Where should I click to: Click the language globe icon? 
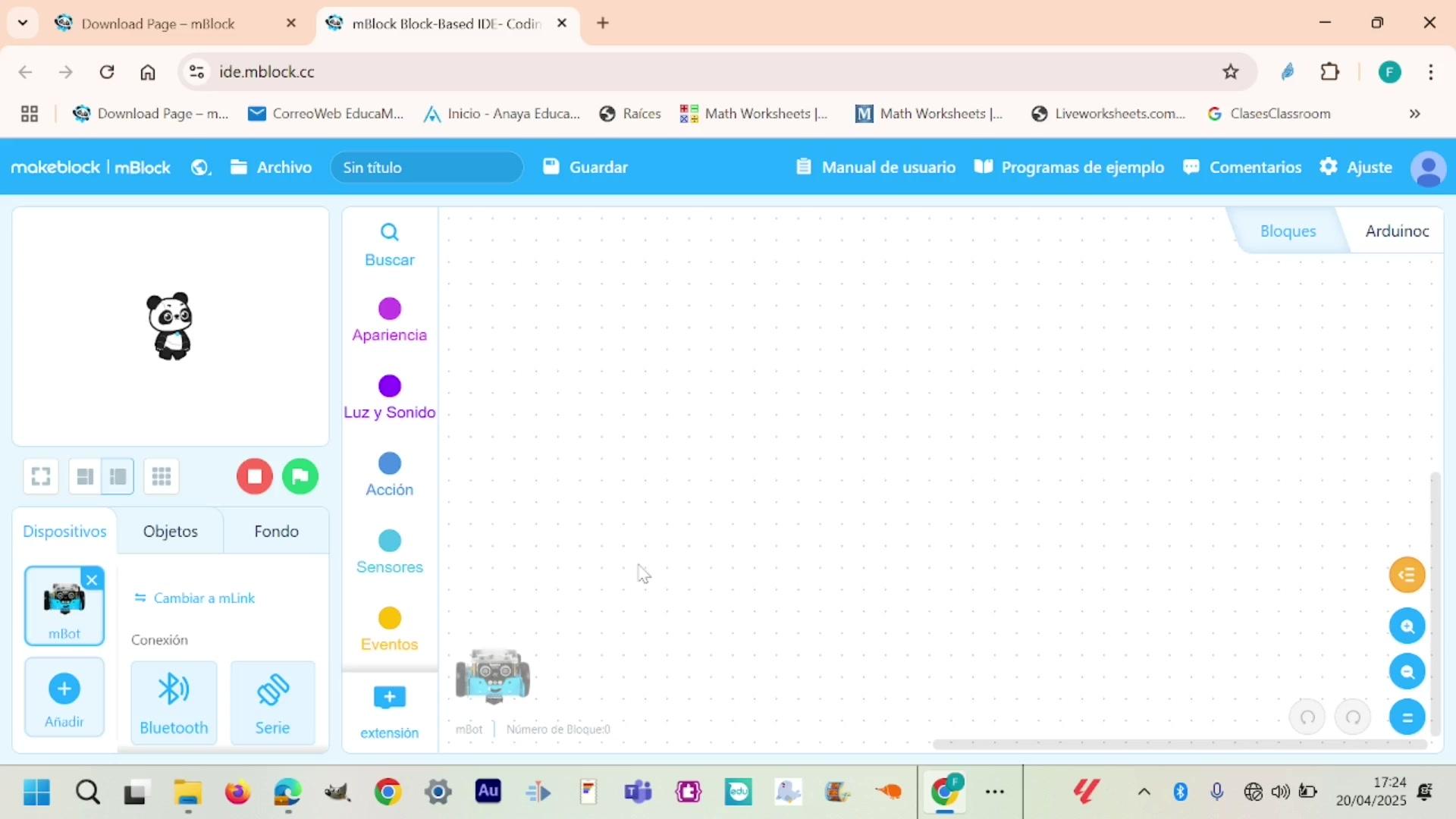pyautogui.click(x=200, y=168)
